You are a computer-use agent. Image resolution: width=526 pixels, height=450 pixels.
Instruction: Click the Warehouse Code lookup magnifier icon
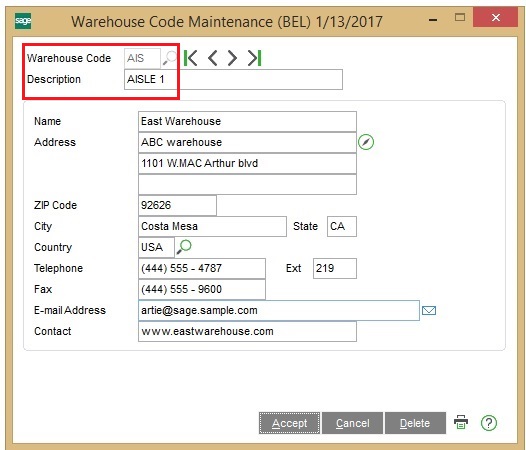point(169,58)
